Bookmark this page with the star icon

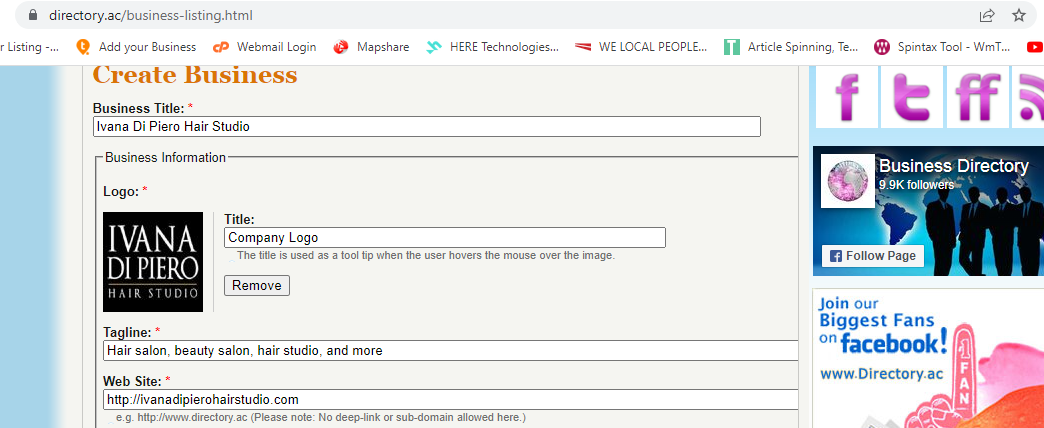pyautogui.click(x=1019, y=15)
